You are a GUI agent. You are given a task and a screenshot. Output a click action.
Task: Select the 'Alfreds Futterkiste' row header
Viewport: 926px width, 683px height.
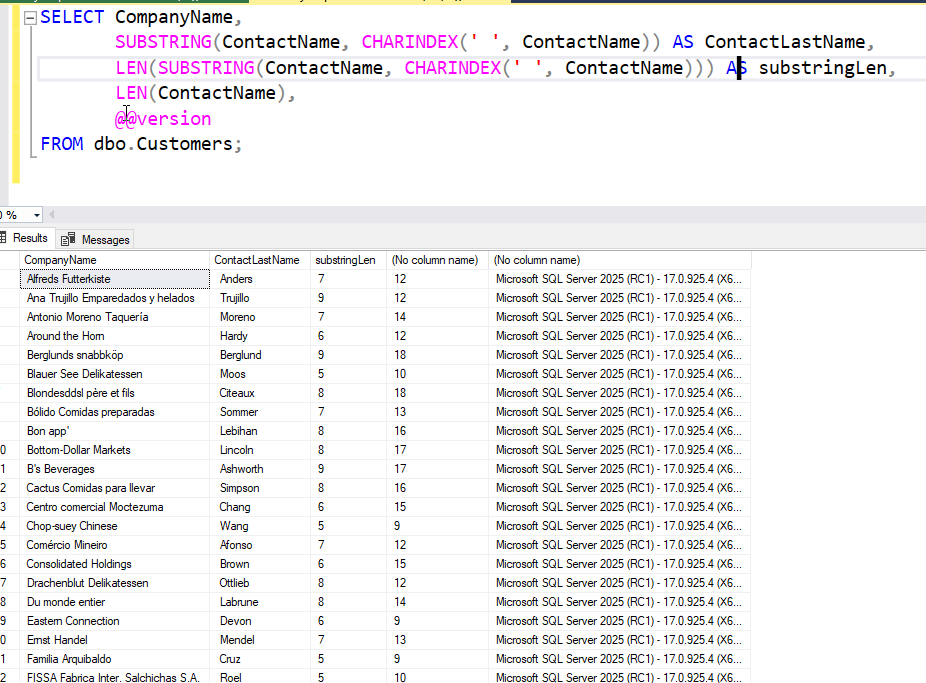click(8, 278)
